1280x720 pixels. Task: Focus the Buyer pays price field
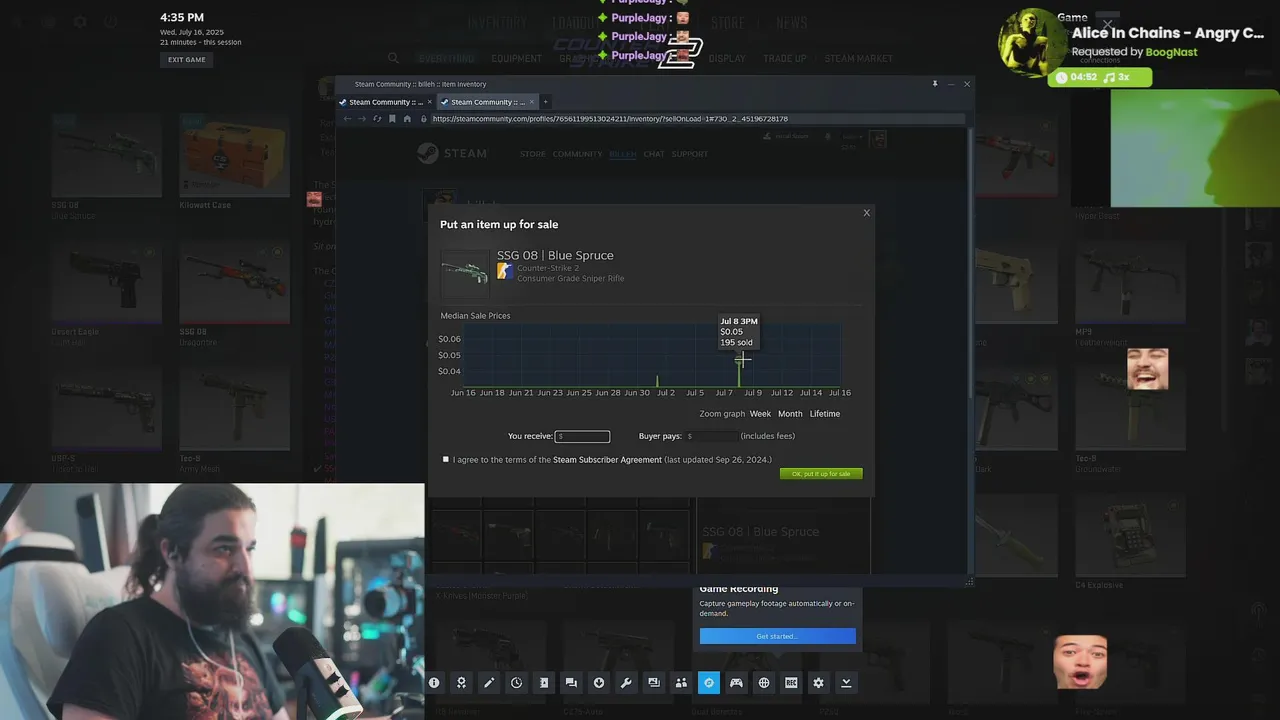coord(711,436)
